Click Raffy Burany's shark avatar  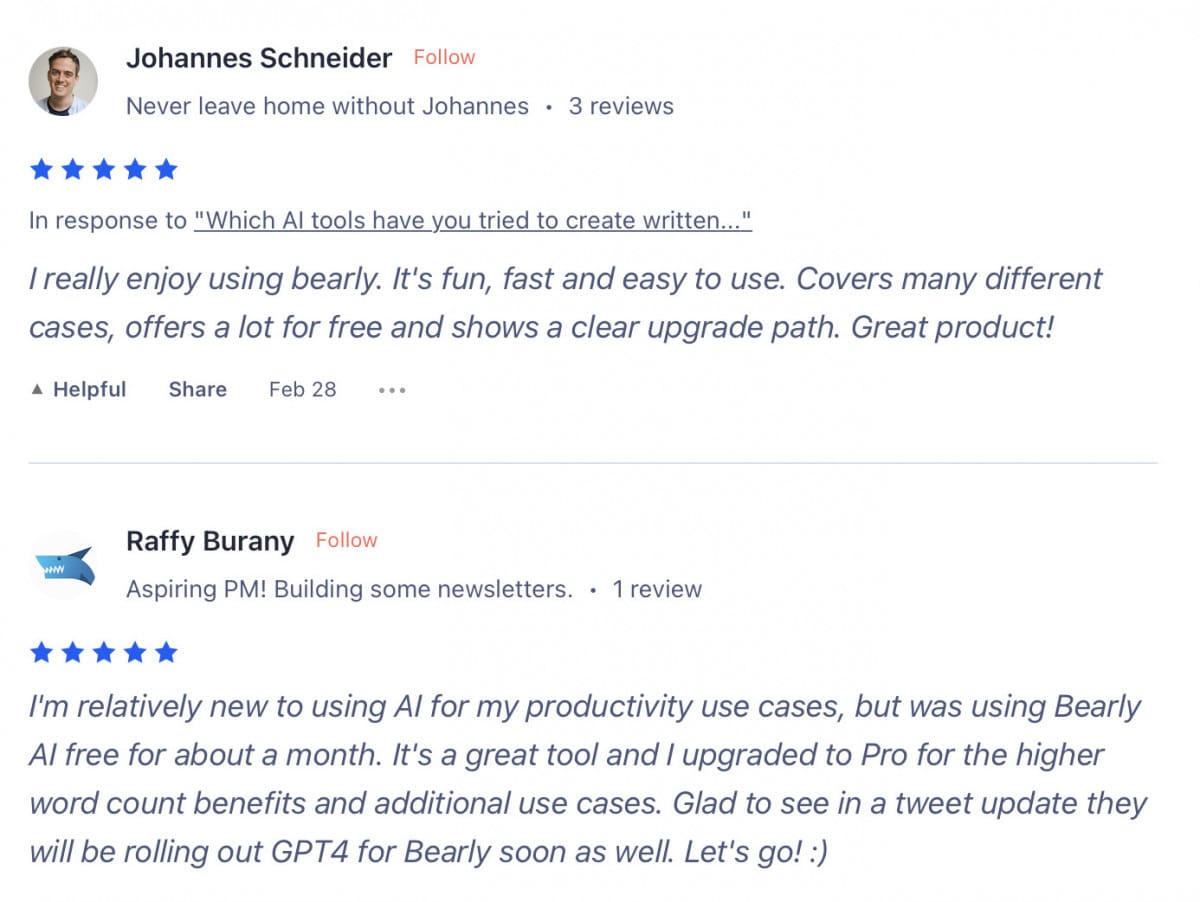click(63, 565)
